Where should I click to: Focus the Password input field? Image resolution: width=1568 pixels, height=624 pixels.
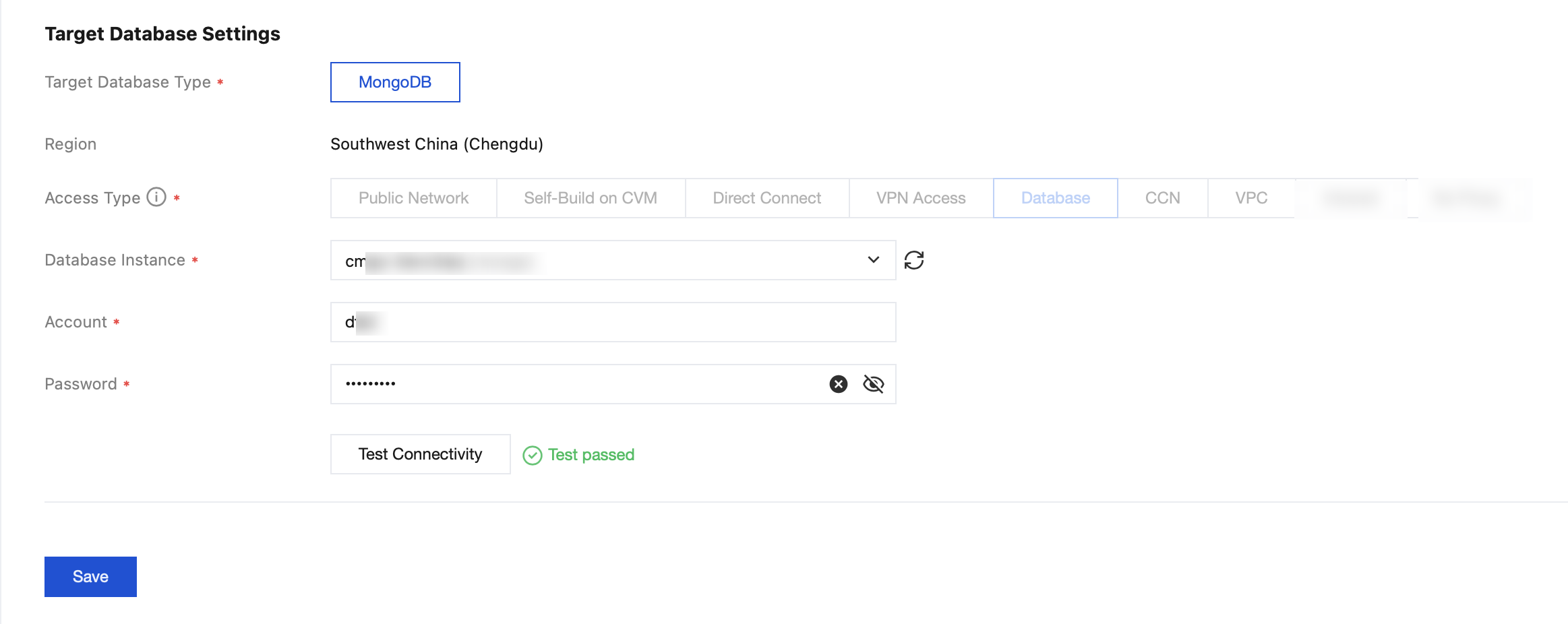point(580,384)
